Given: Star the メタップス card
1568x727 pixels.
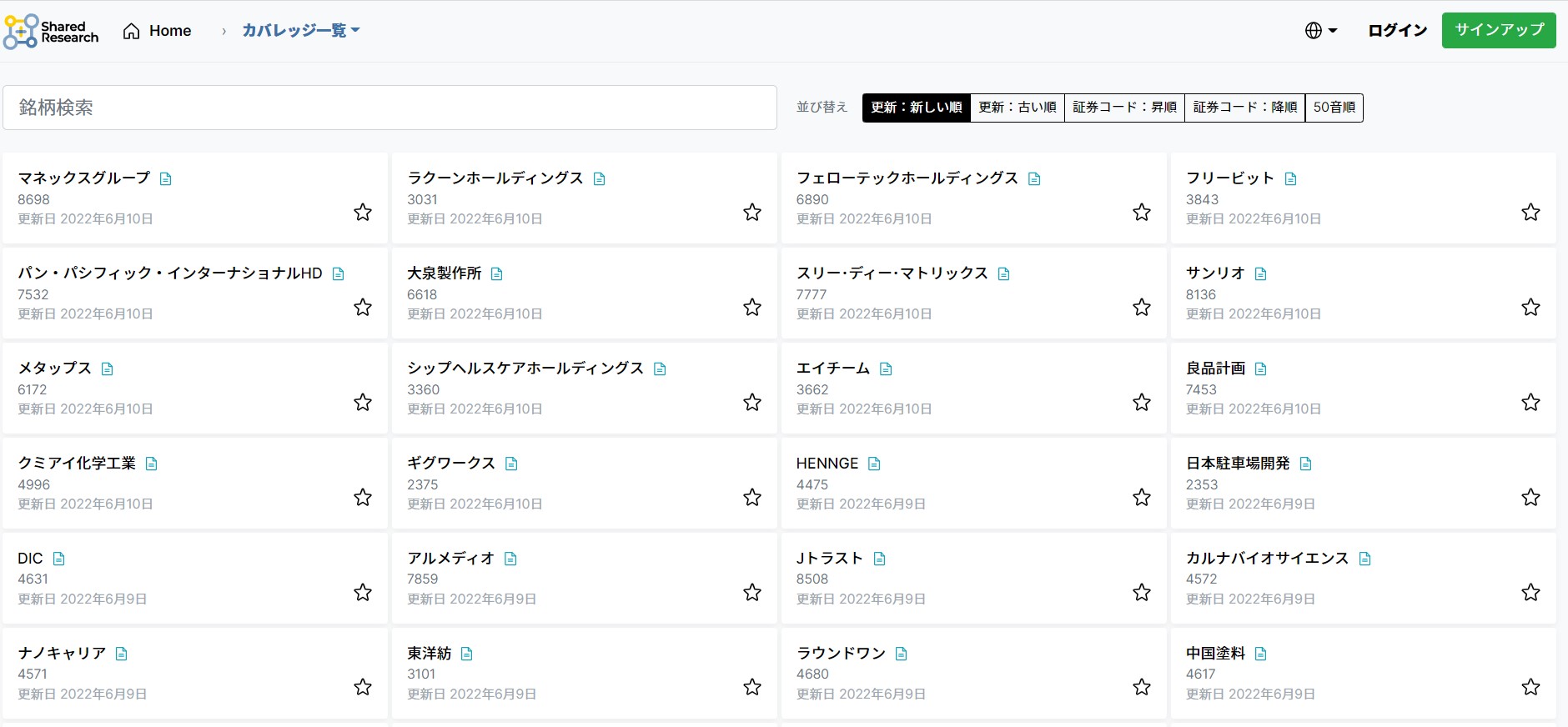Looking at the screenshot, I should pos(363,402).
